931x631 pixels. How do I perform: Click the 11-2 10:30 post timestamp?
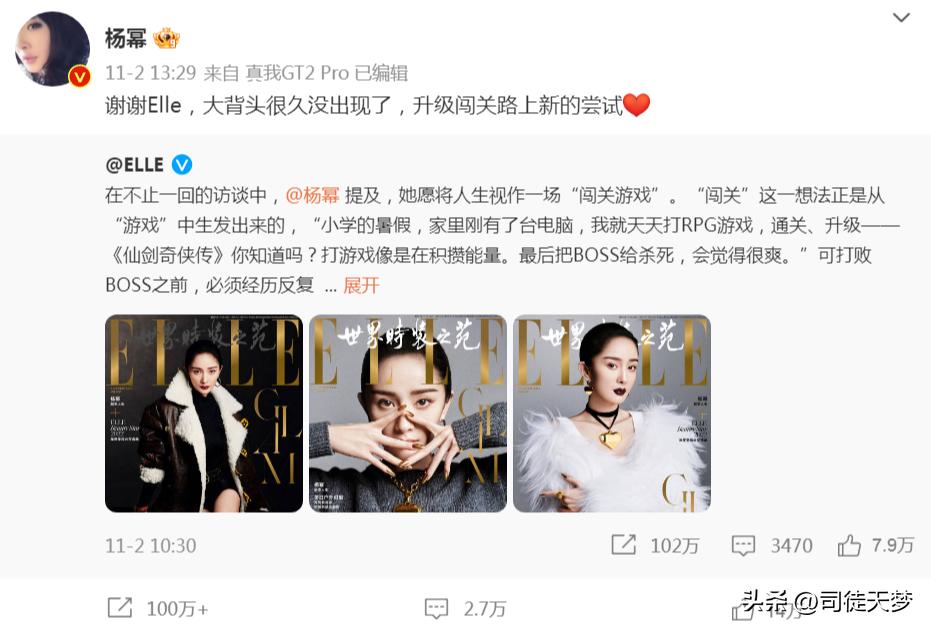coord(151,546)
